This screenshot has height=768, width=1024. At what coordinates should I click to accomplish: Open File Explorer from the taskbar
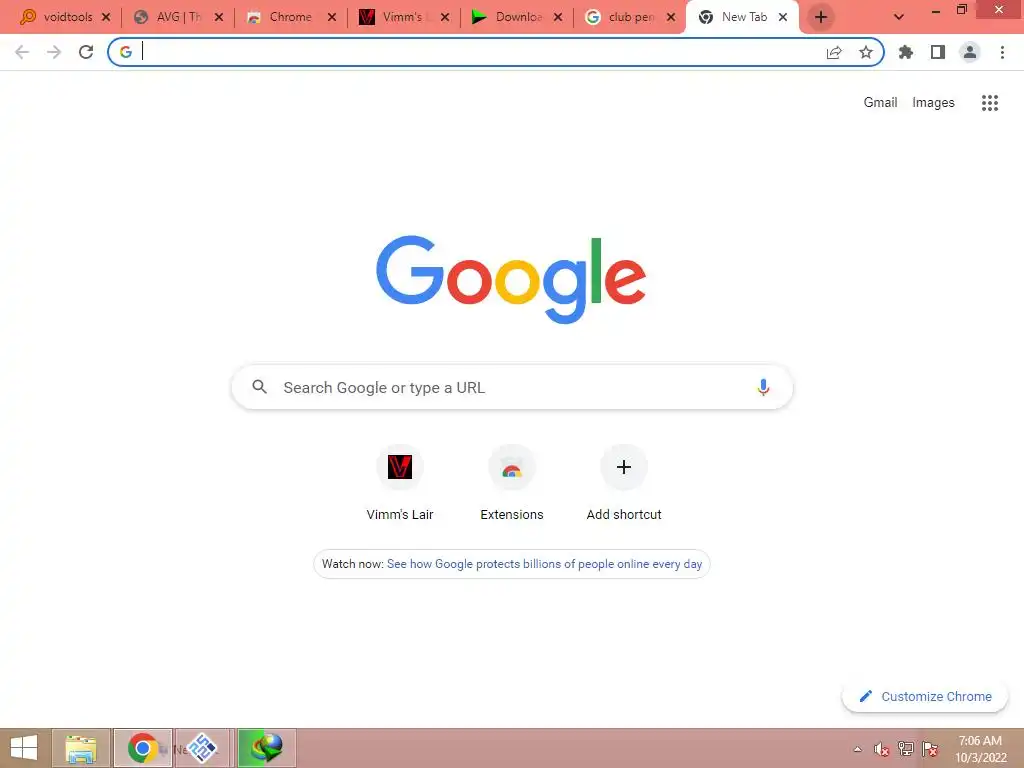pos(81,748)
